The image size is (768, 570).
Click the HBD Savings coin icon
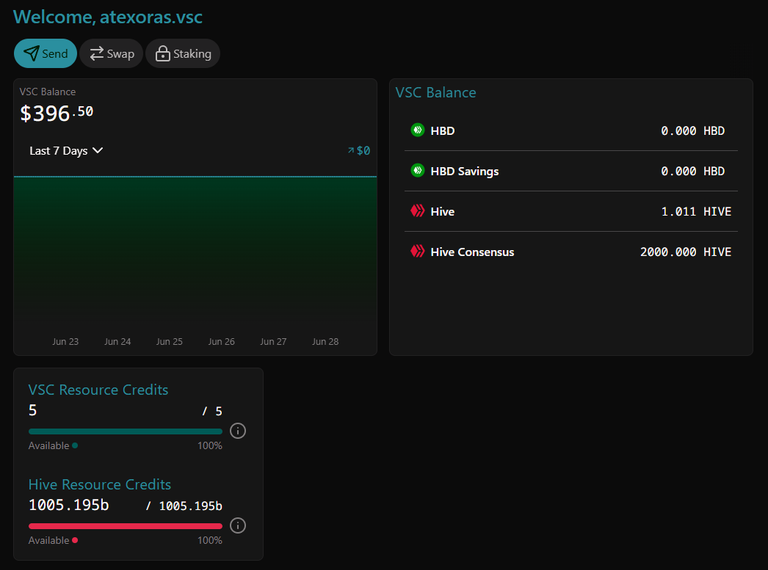[x=417, y=170]
